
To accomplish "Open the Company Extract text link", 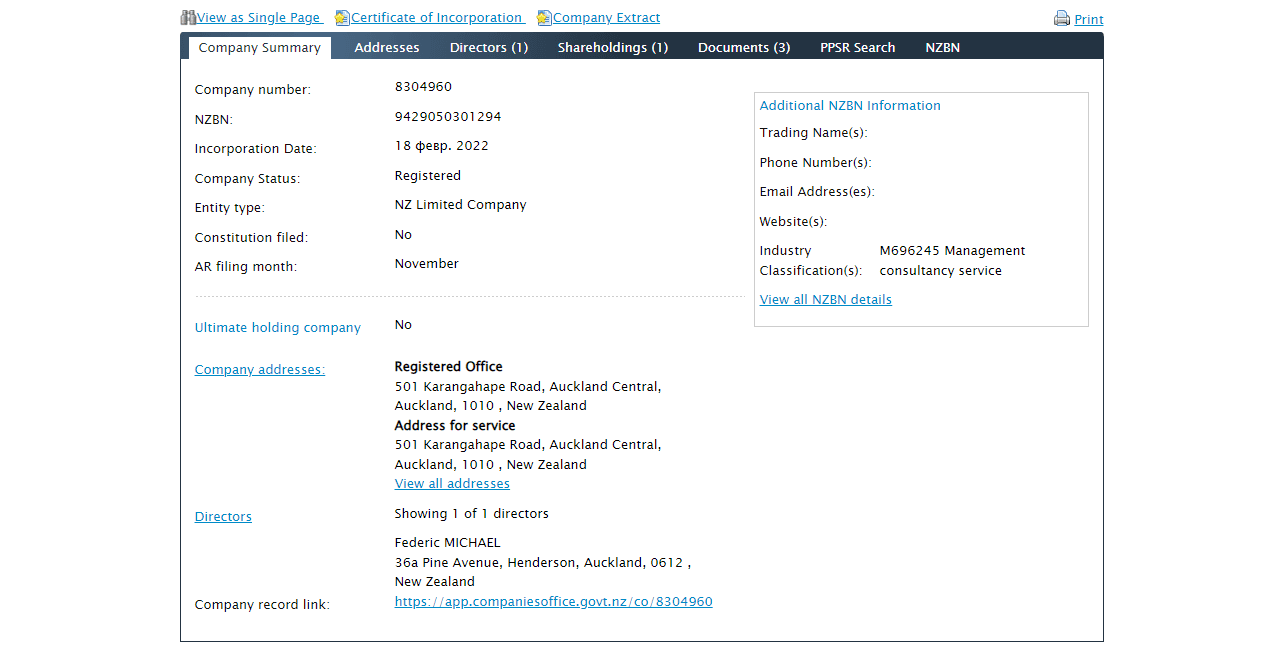I will coord(606,18).
